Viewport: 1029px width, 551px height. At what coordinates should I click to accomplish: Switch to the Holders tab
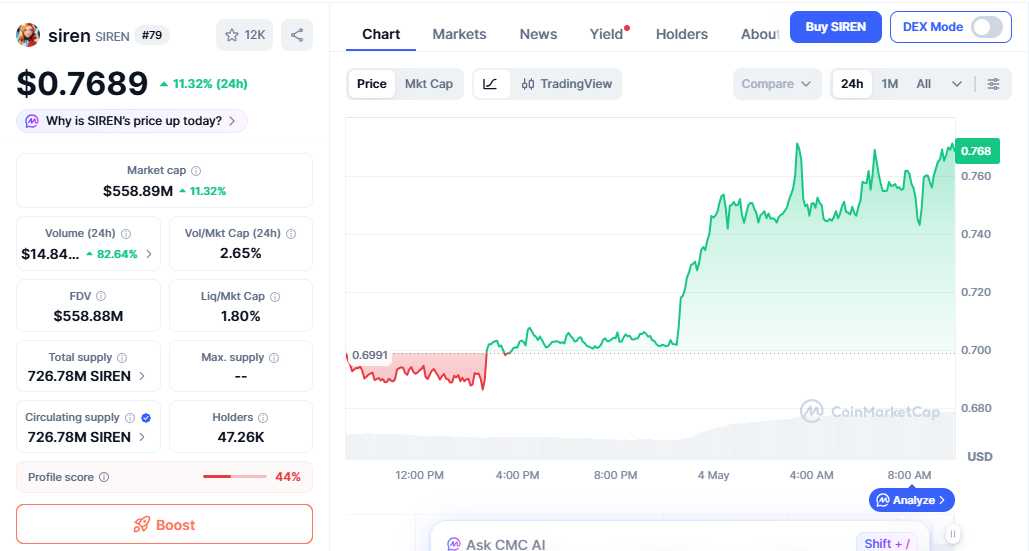coord(682,34)
